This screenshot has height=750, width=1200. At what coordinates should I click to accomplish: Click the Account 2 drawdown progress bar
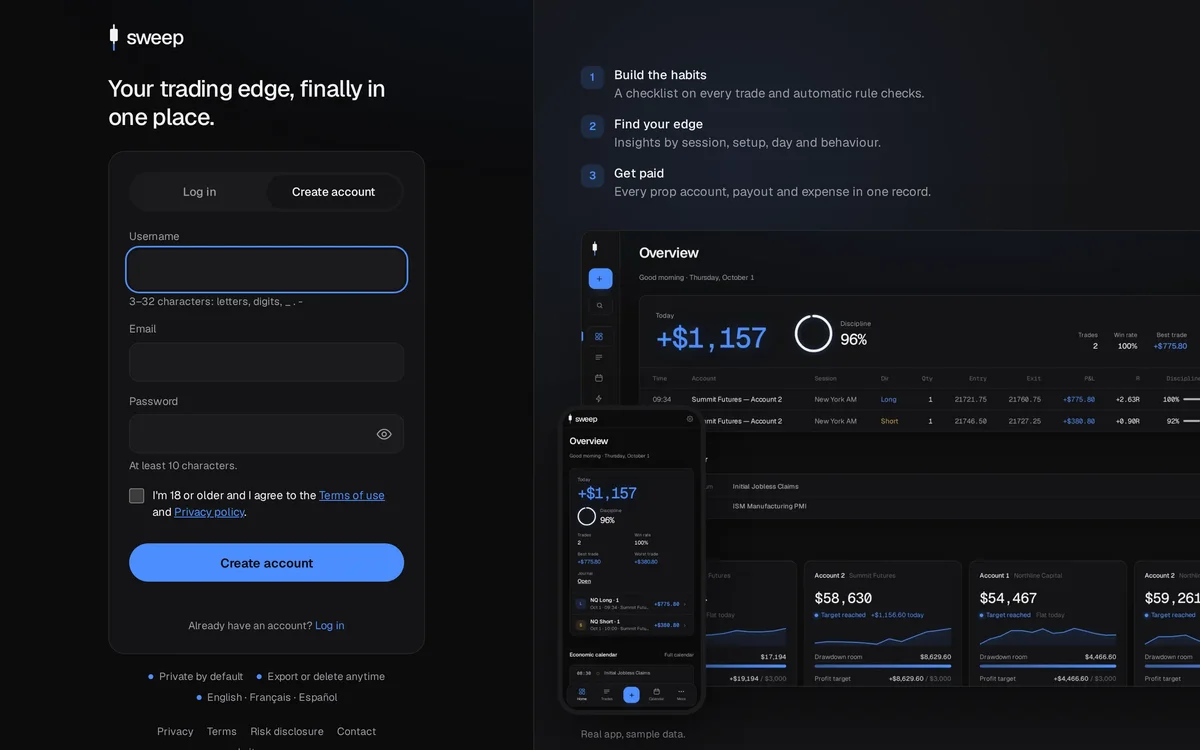882,666
